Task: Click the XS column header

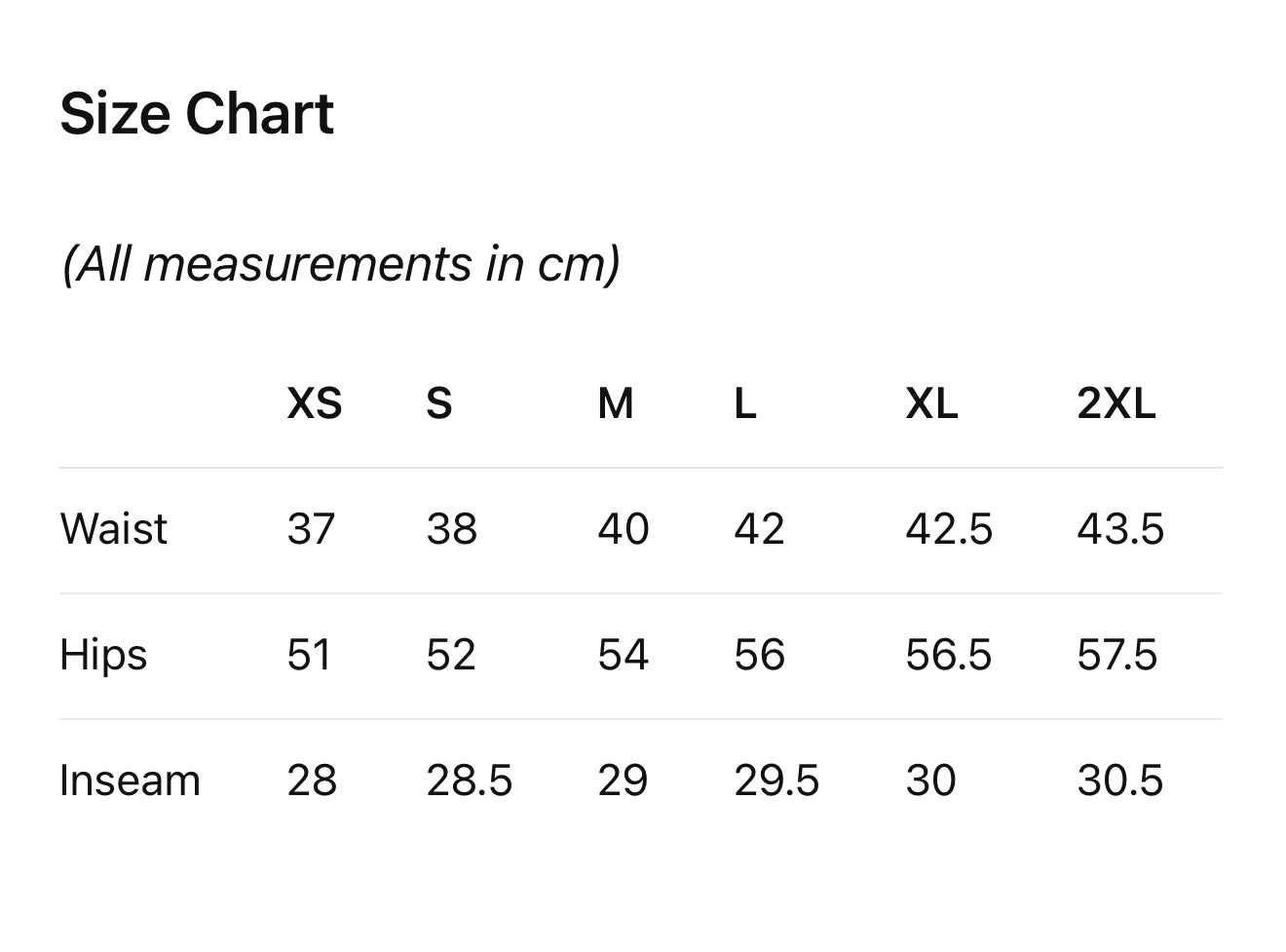Action: pyautogui.click(x=315, y=403)
